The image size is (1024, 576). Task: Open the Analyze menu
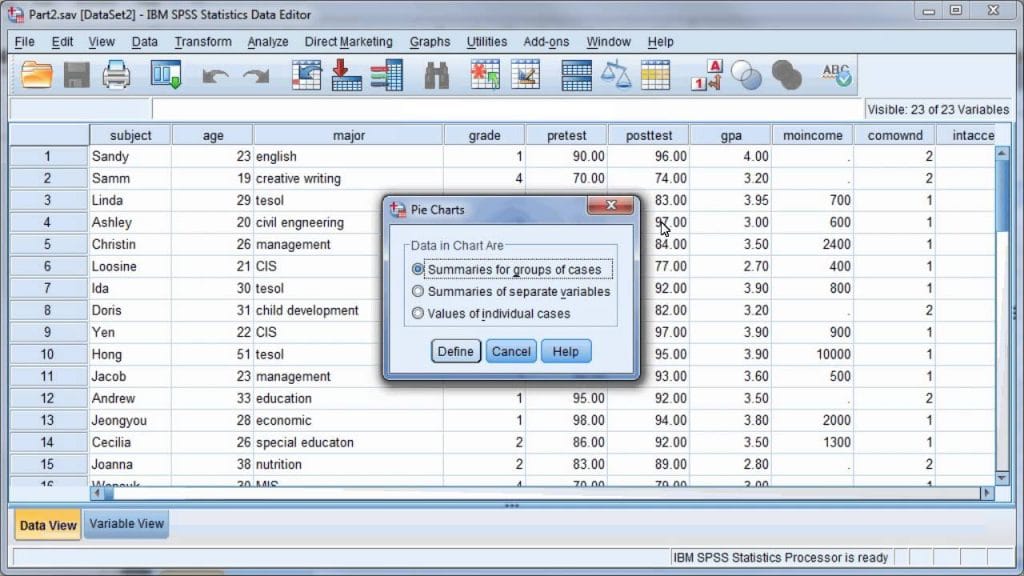click(x=266, y=41)
